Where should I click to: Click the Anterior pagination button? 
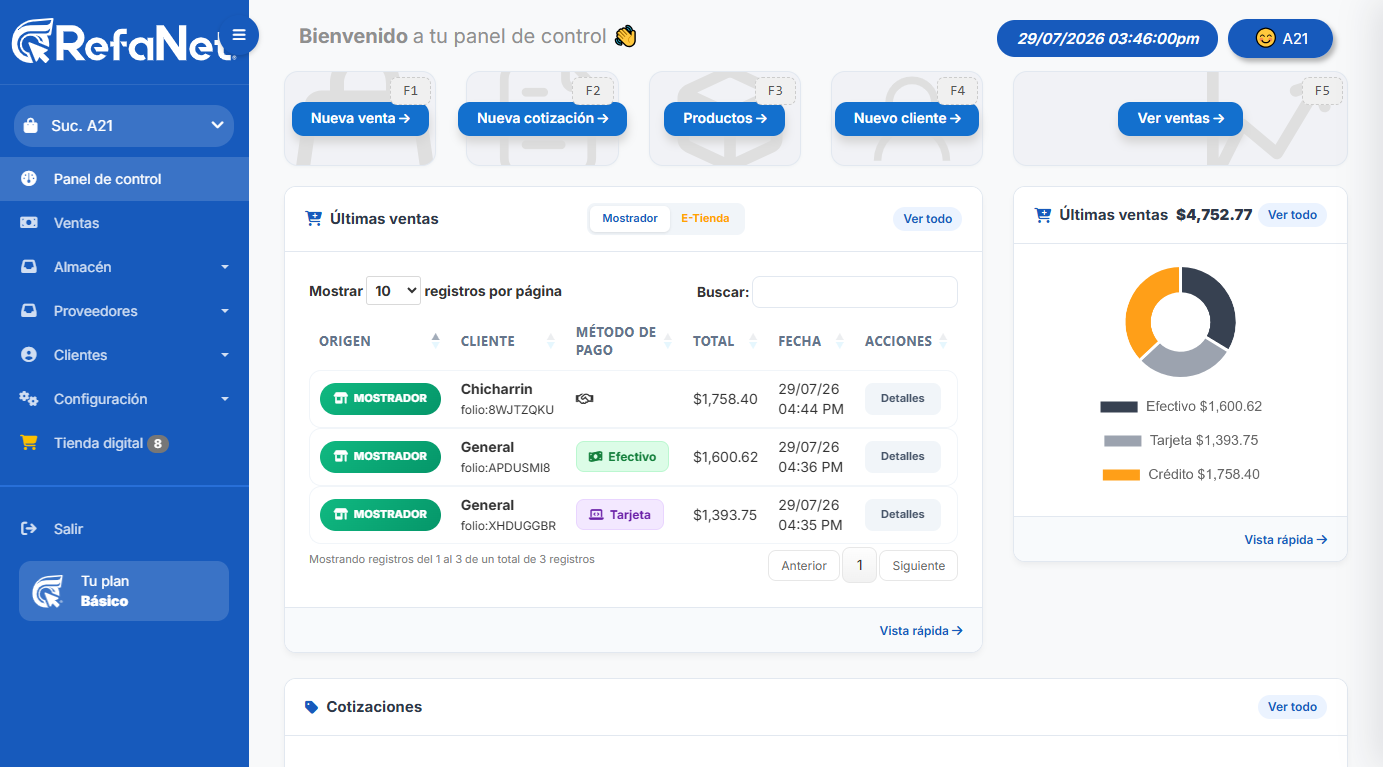tap(804, 566)
